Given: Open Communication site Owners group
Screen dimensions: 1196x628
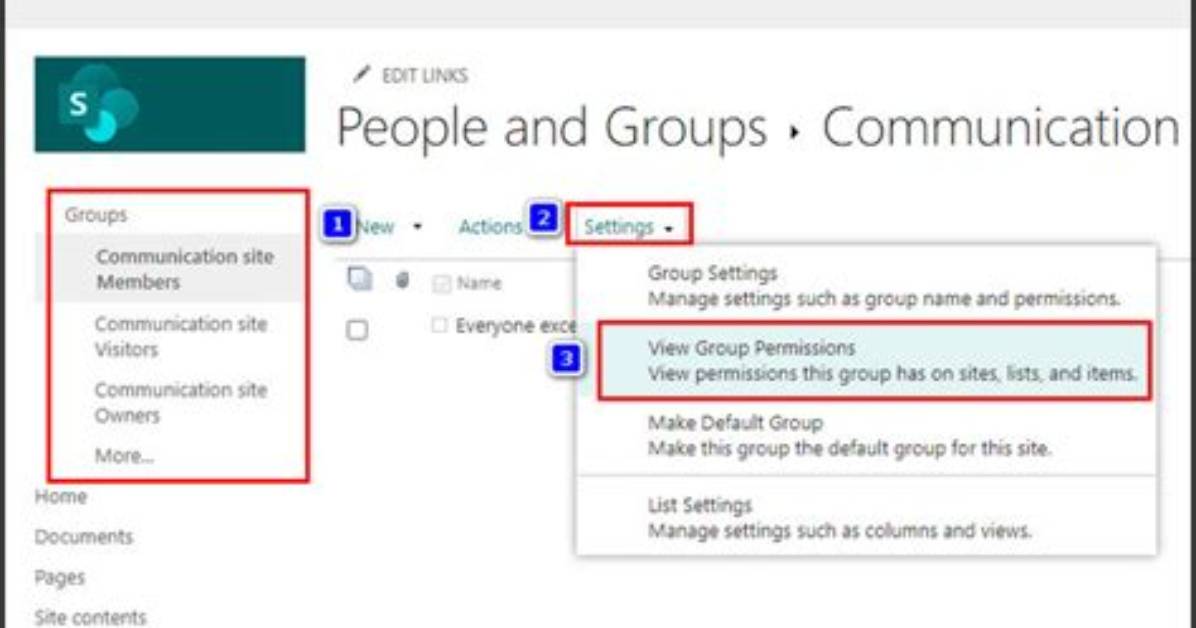Looking at the screenshot, I should 181,402.
